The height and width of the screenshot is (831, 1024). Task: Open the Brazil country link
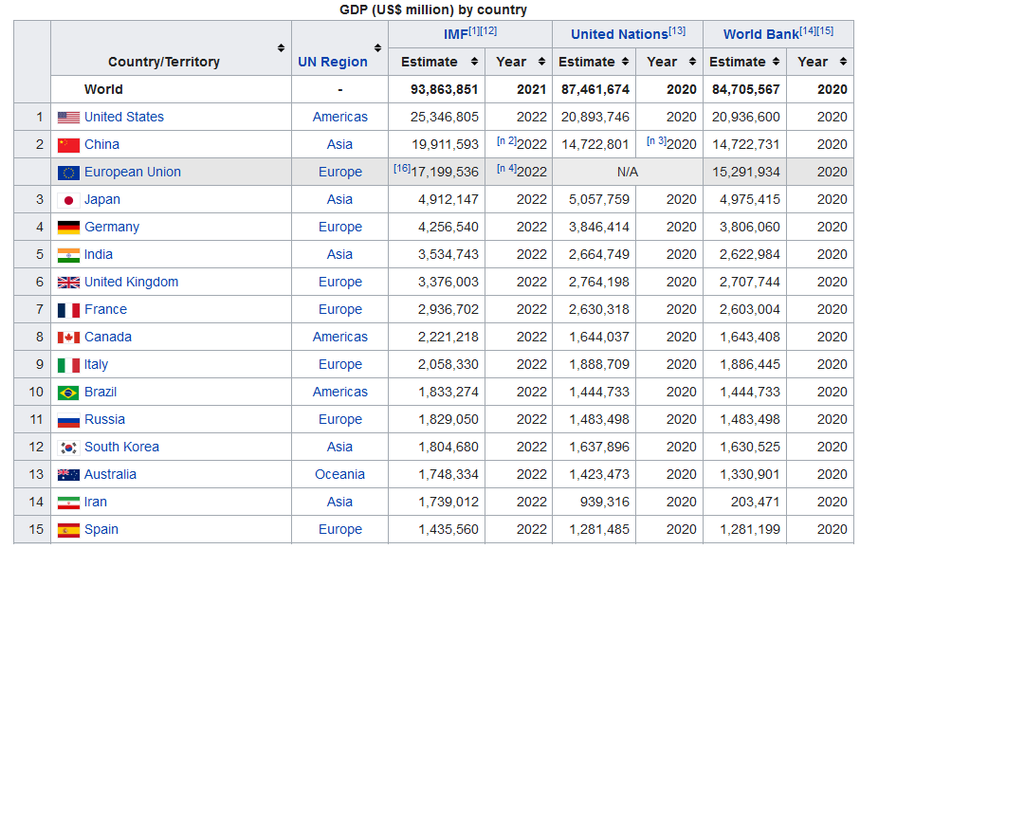click(101, 391)
